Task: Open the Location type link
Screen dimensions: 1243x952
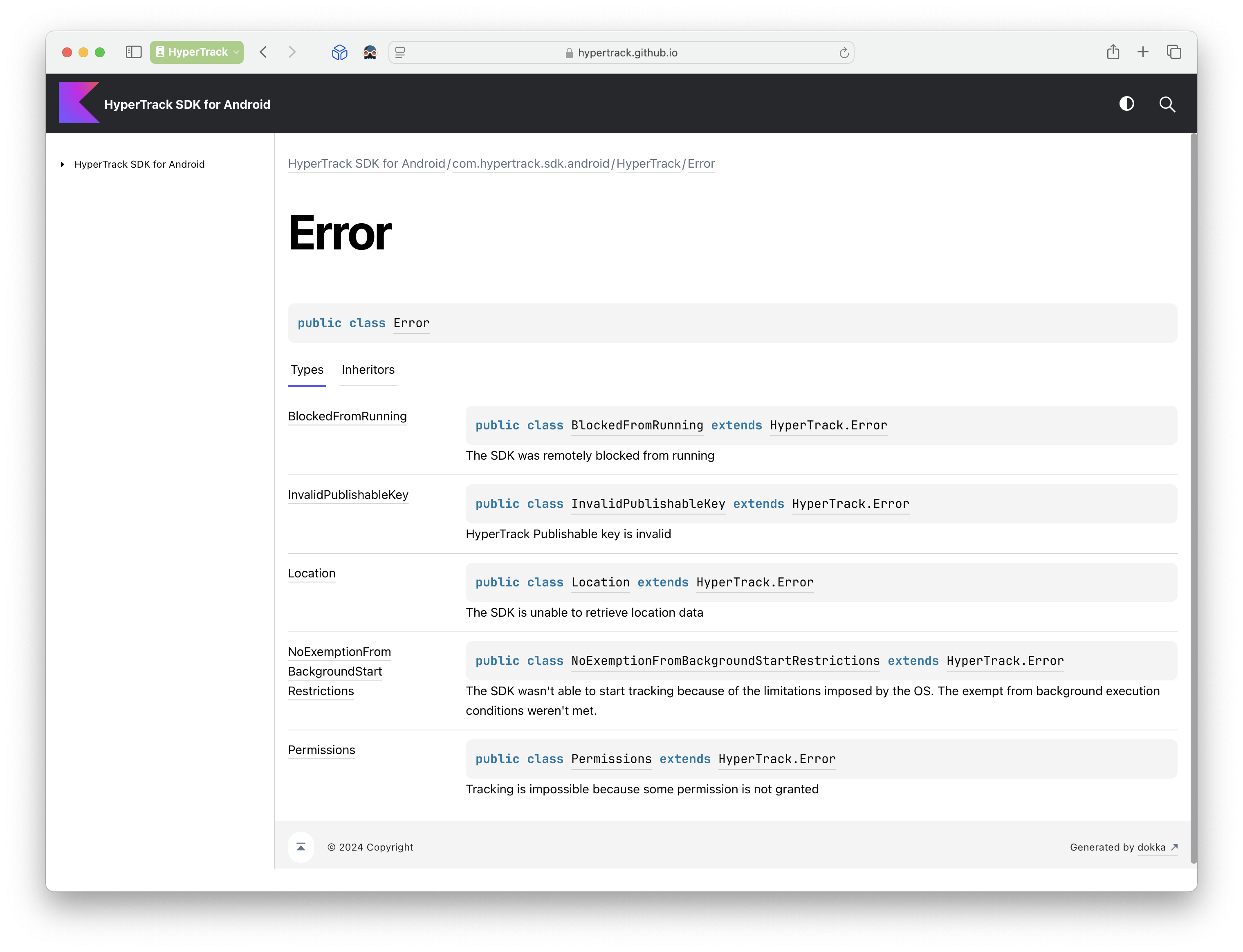Action: click(312, 573)
